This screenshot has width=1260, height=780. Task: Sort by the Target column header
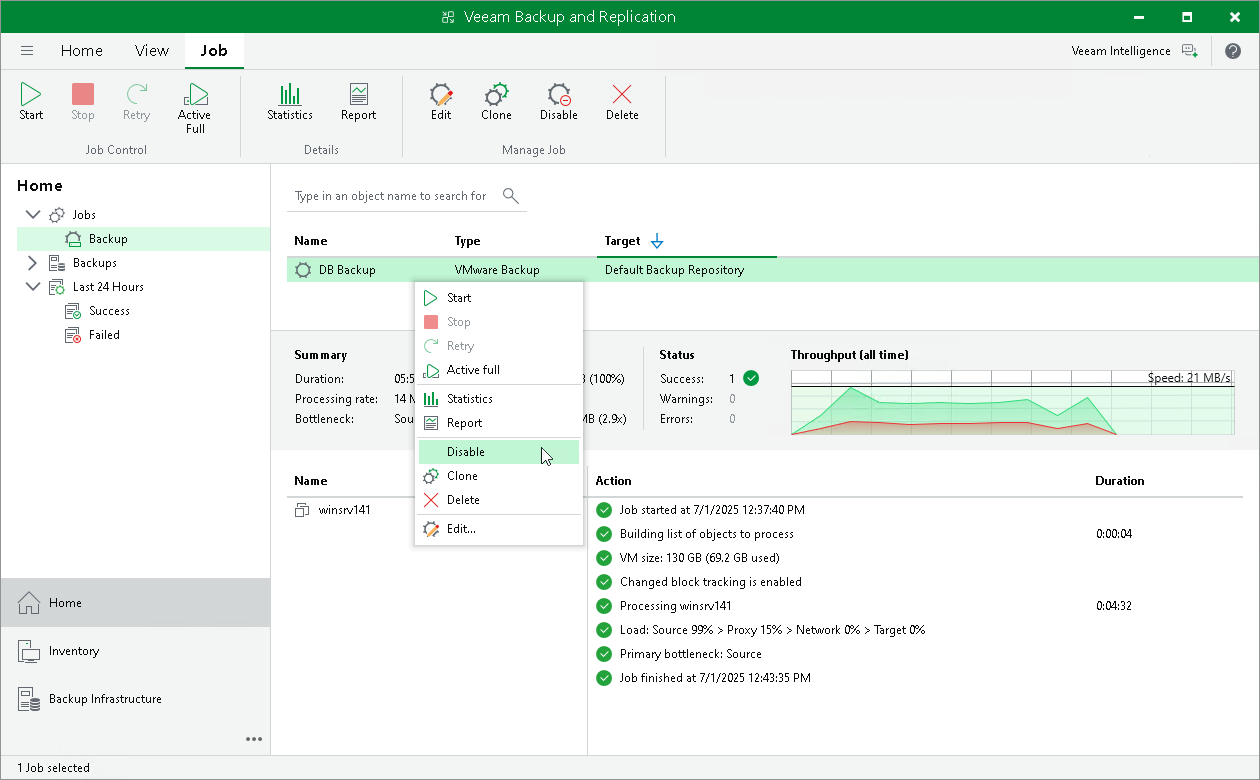[622, 241]
